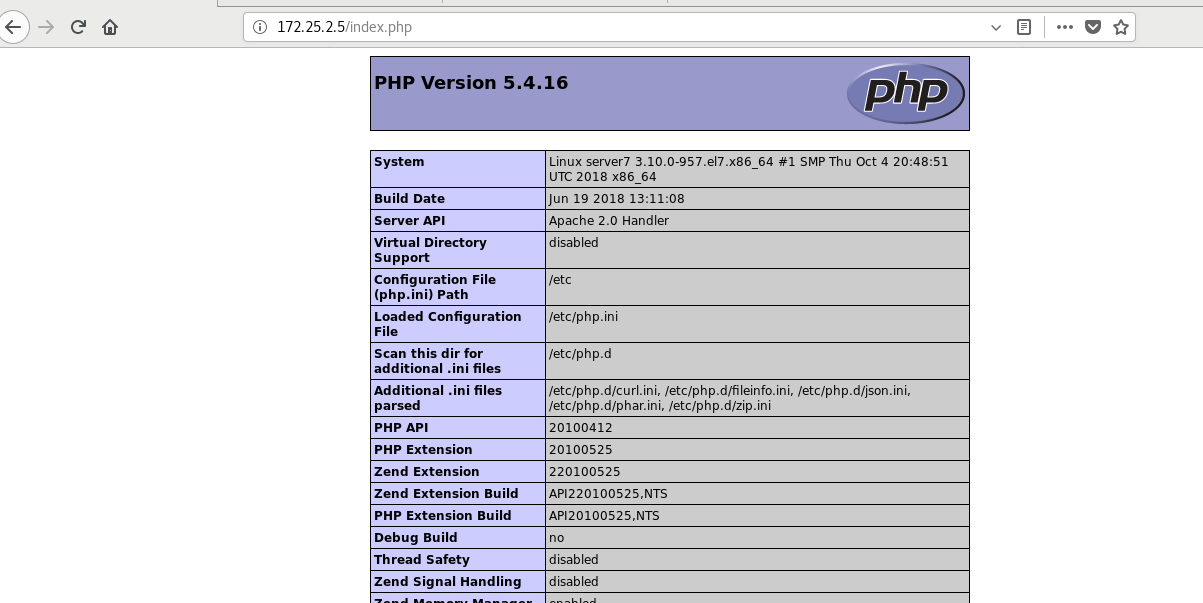1203x603 pixels.
Task: Click the 'Zend Extension' label
Action: click(x=427, y=472)
